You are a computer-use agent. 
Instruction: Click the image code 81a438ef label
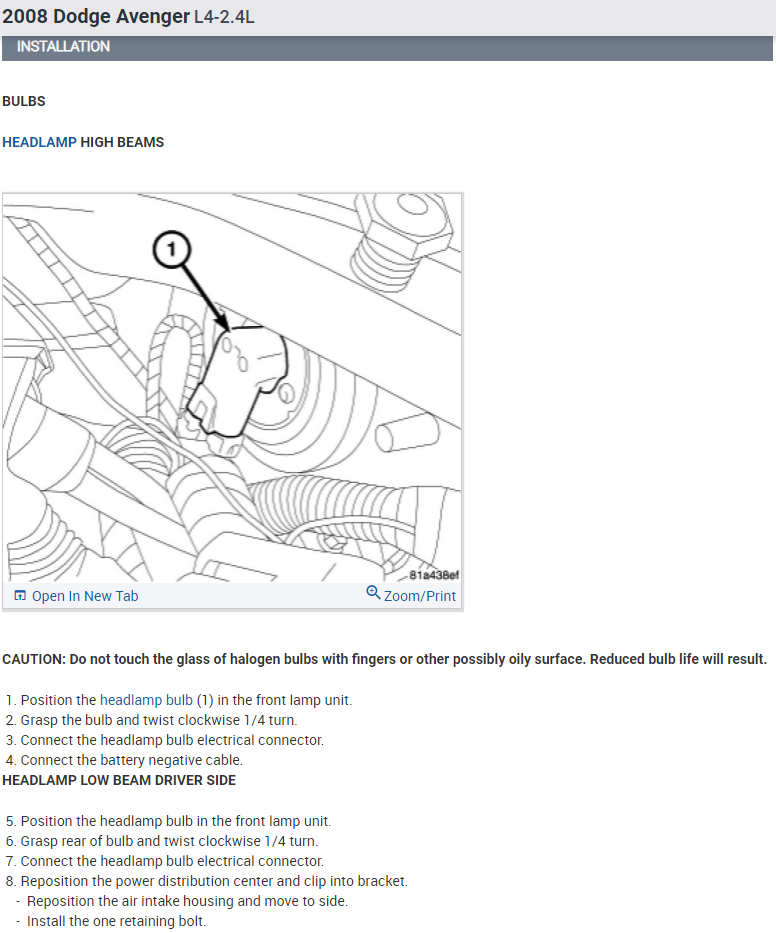pyautogui.click(x=434, y=575)
